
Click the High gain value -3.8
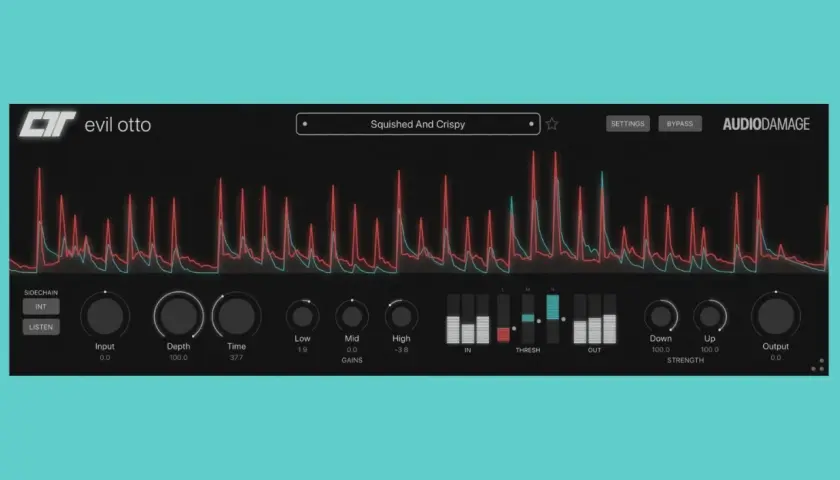click(x=401, y=350)
